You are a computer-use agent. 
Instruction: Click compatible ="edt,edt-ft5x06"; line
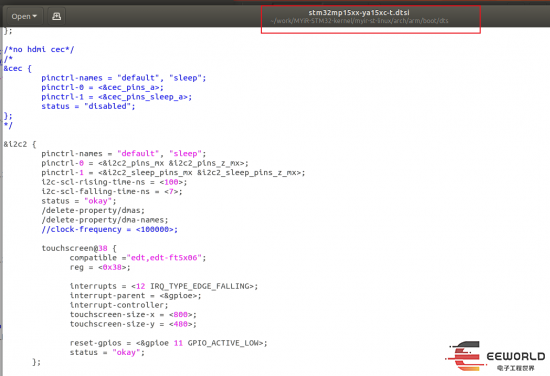pos(138,258)
